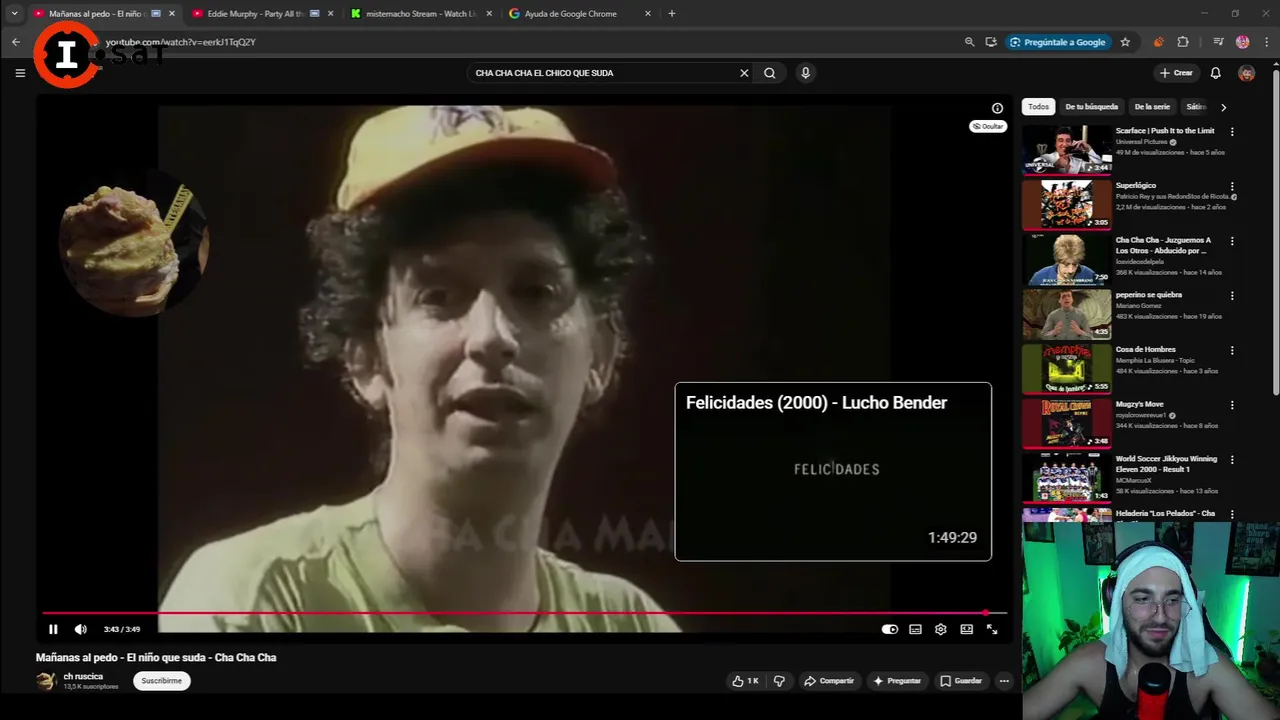This screenshot has height=720, width=1280.
Task: Dislike the video with thumbs down
Action: (780, 681)
